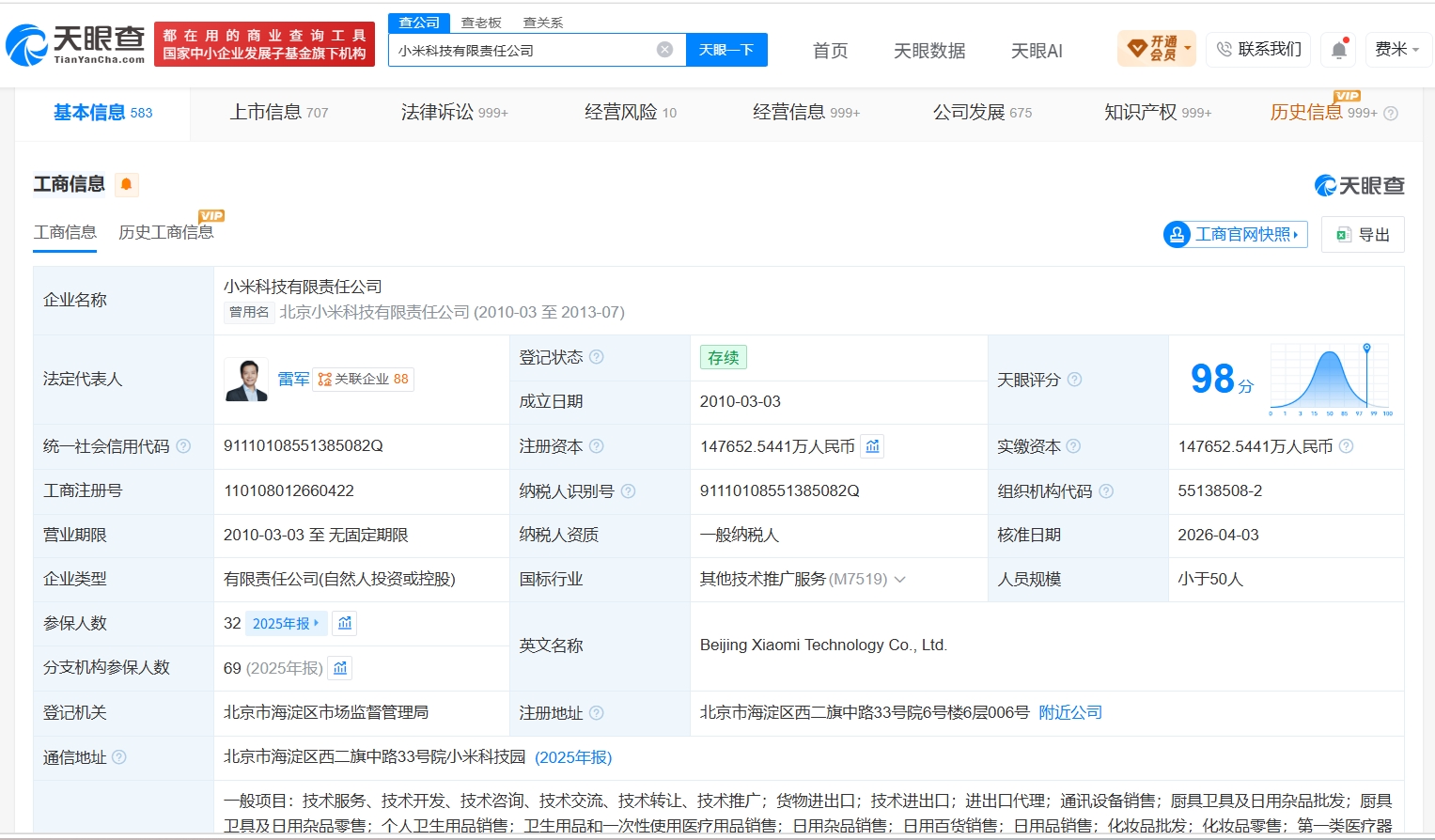Click help icon beside 统一社会信用代码
1435x840 pixels.
183,446
